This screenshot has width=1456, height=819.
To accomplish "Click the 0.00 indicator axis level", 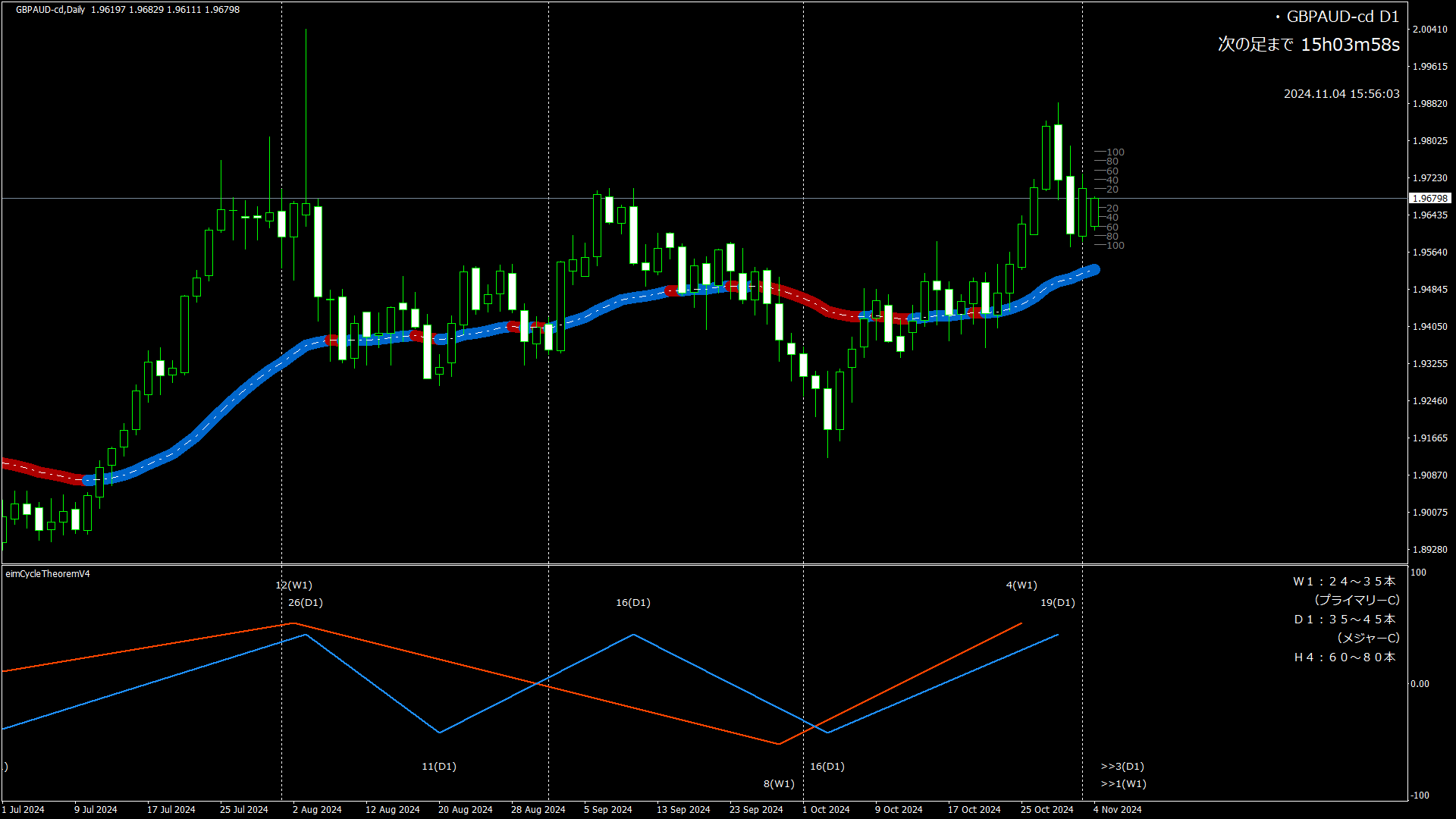I will [1420, 684].
